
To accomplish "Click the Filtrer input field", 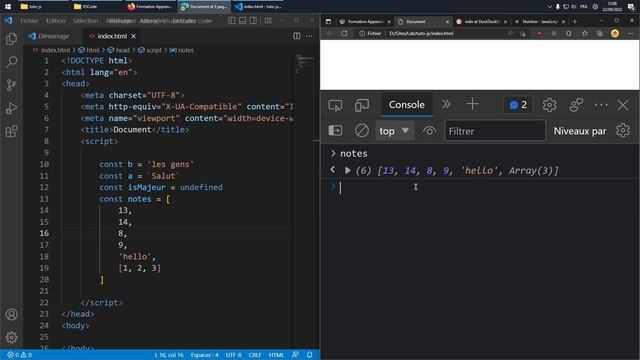I will click(x=495, y=131).
